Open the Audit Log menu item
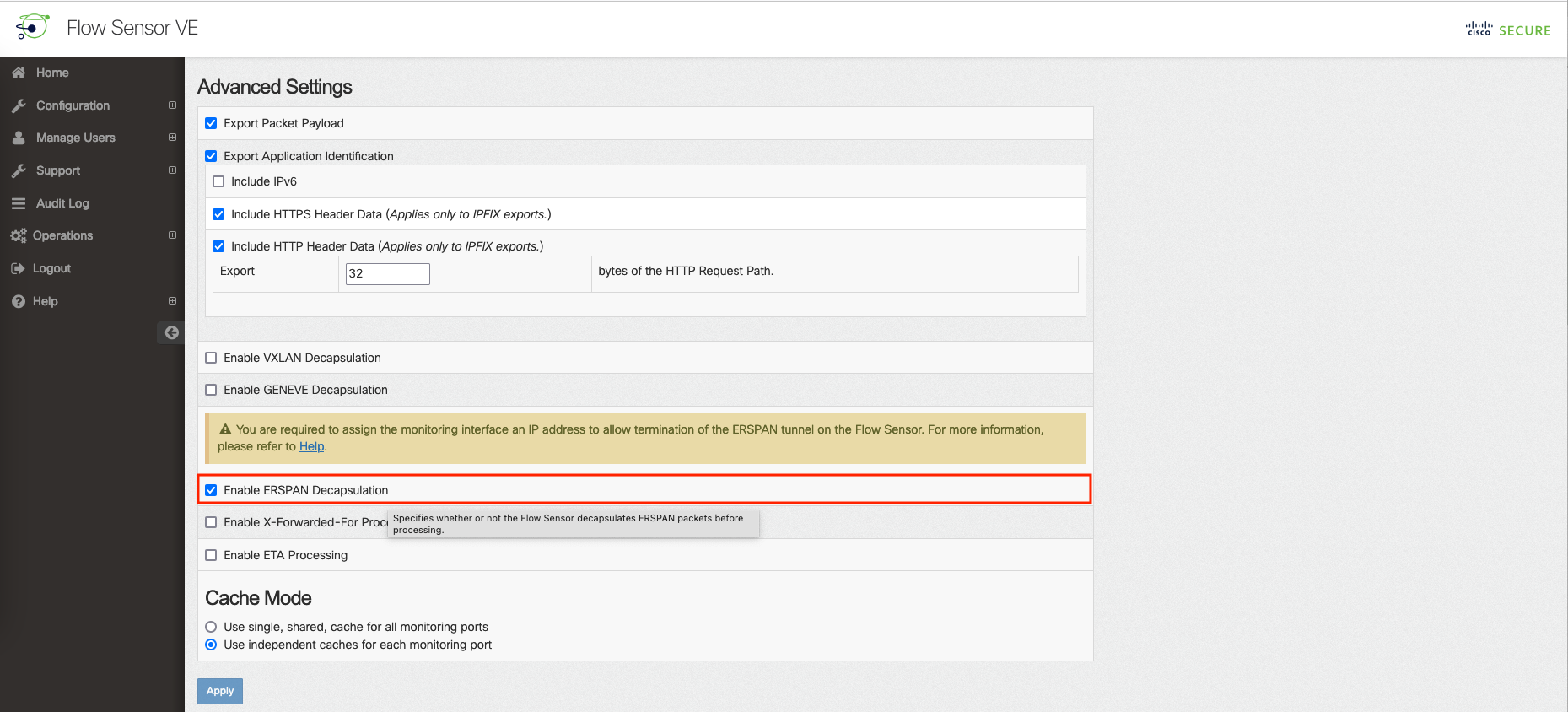The image size is (1568, 712). click(62, 203)
